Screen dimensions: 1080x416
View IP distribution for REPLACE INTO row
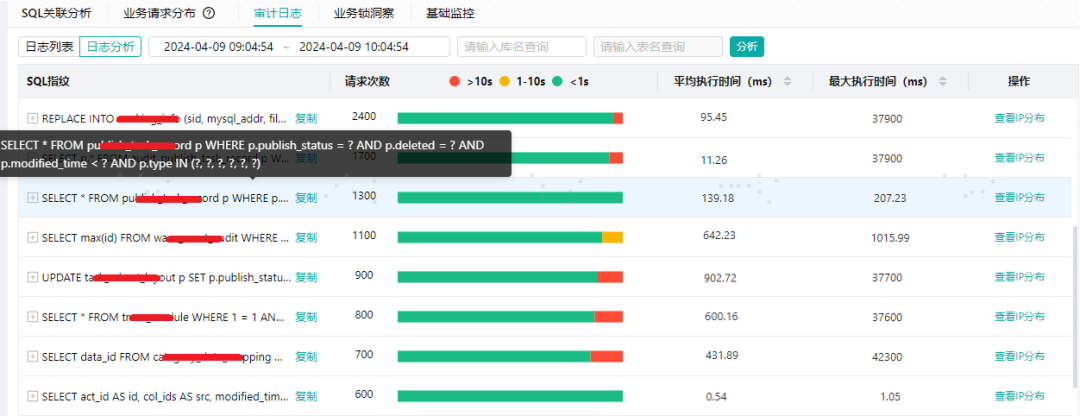(x=1019, y=118)
